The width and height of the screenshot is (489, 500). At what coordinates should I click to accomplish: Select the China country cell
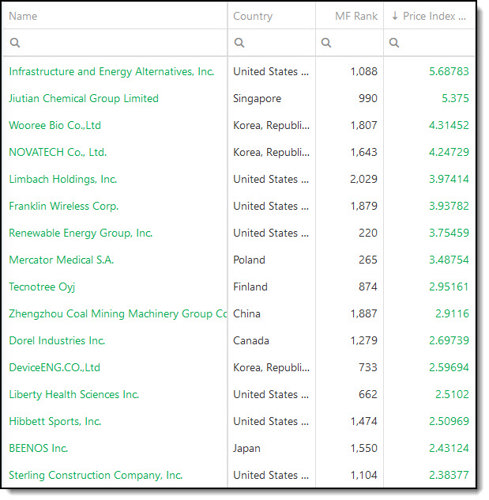[247, 314]
